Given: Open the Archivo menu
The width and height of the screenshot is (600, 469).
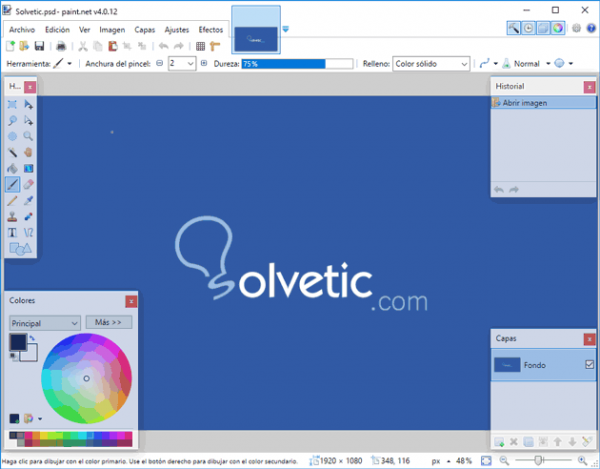Looking at the screenshot, I should coord(22,30).
